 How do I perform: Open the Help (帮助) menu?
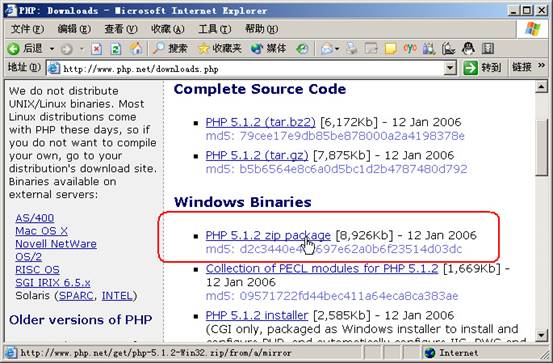(261, 29)
